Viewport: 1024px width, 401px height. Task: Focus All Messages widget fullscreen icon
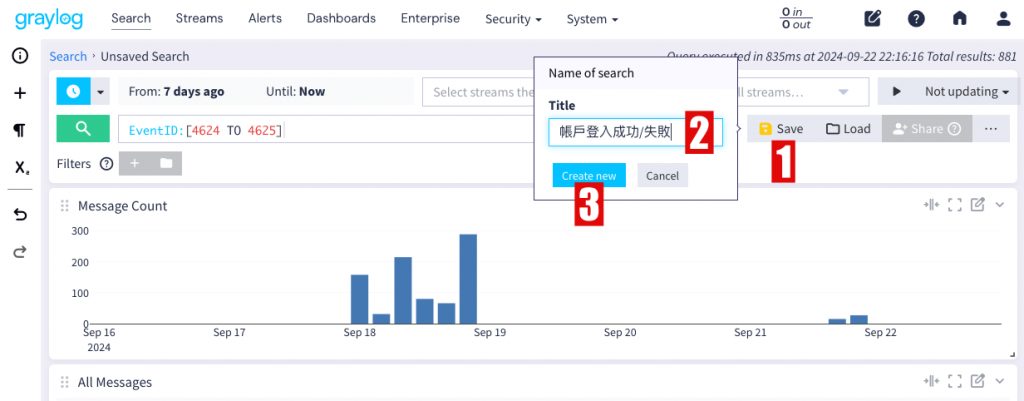[x=955, y=381]
